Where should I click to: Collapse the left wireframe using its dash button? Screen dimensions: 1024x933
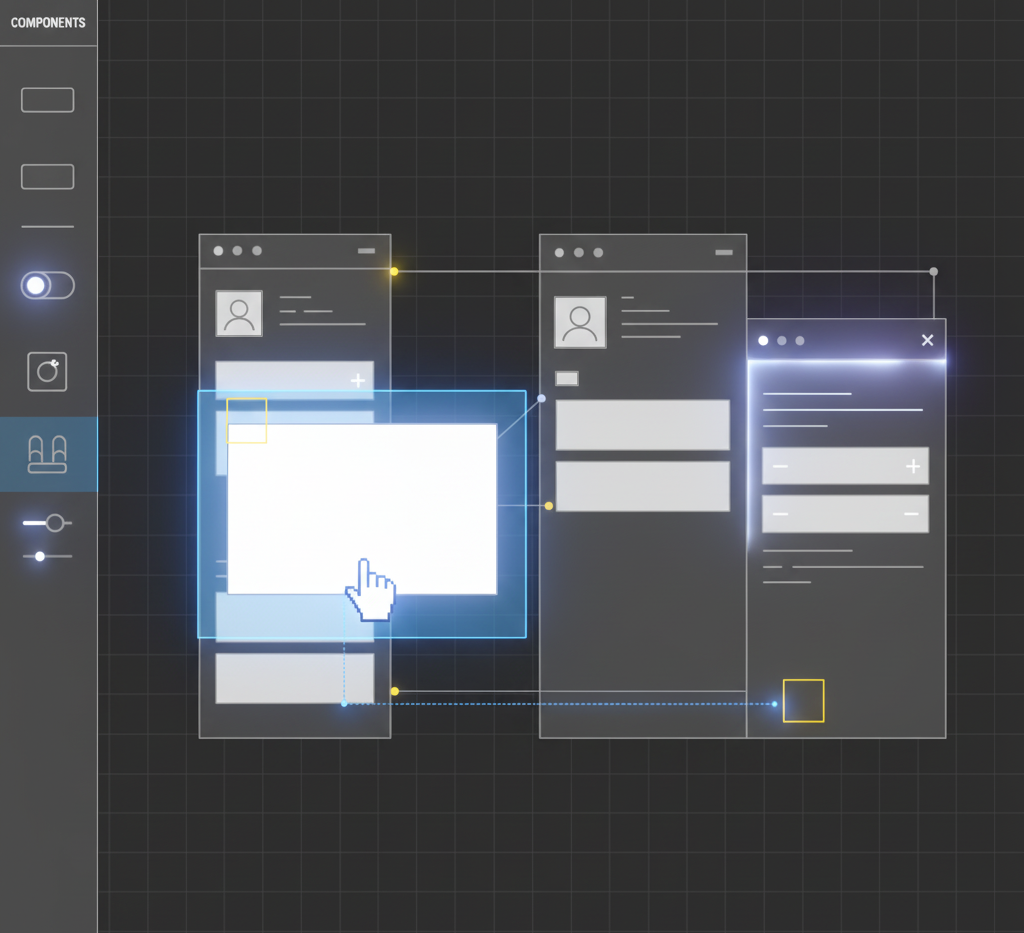366,251
